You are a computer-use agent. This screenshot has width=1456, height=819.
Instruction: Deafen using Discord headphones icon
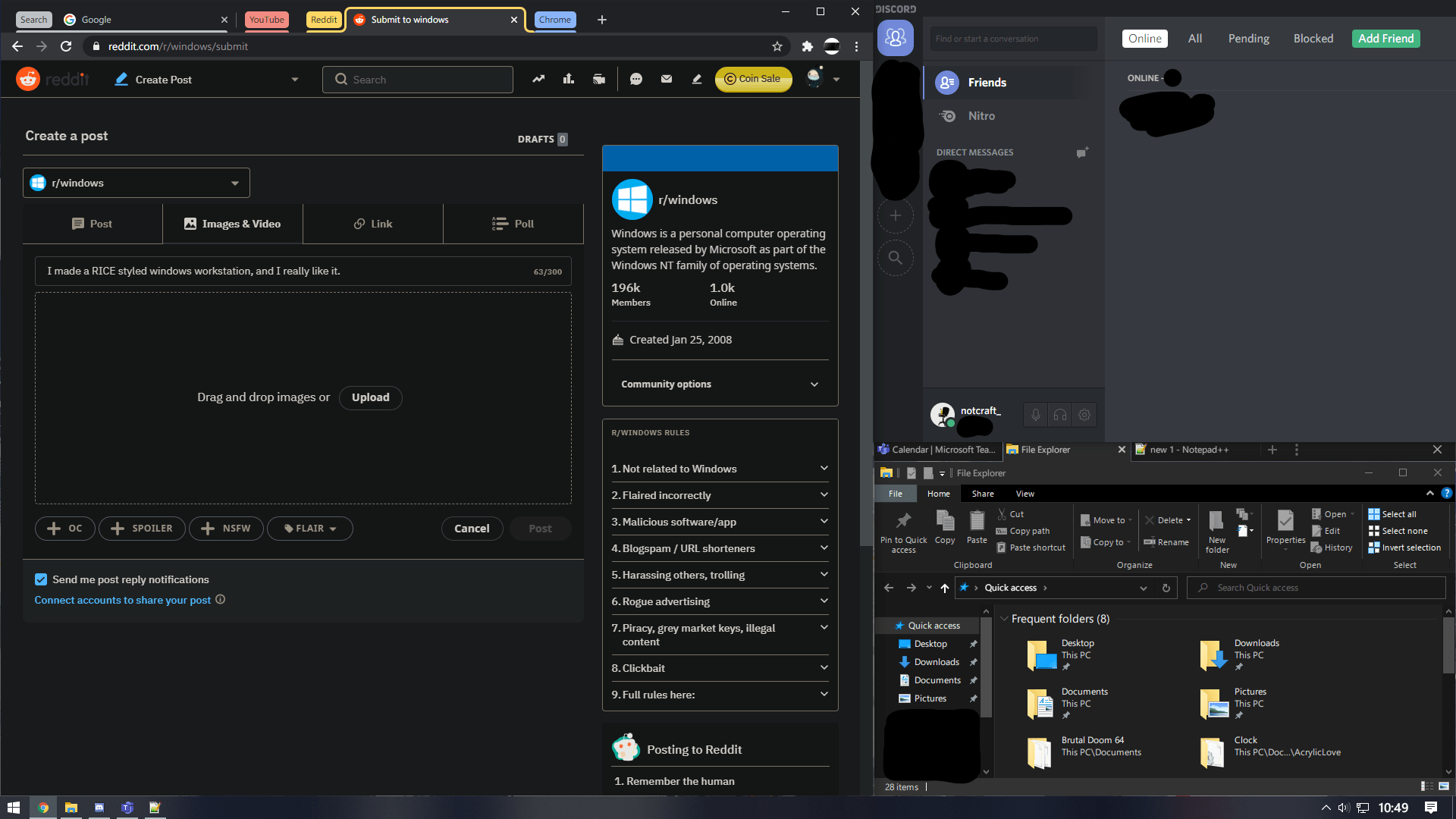pyautogui.click(x=1060, y=415)
